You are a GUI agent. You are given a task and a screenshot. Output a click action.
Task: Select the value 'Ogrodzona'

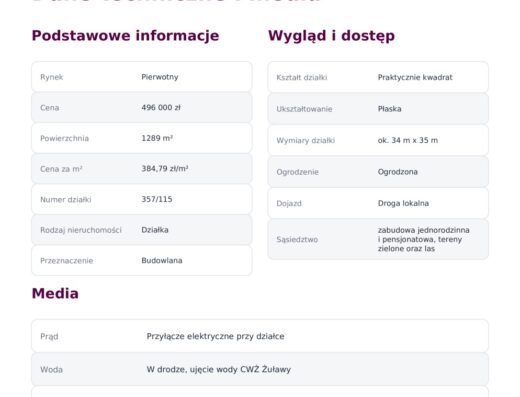coord(397,172)
